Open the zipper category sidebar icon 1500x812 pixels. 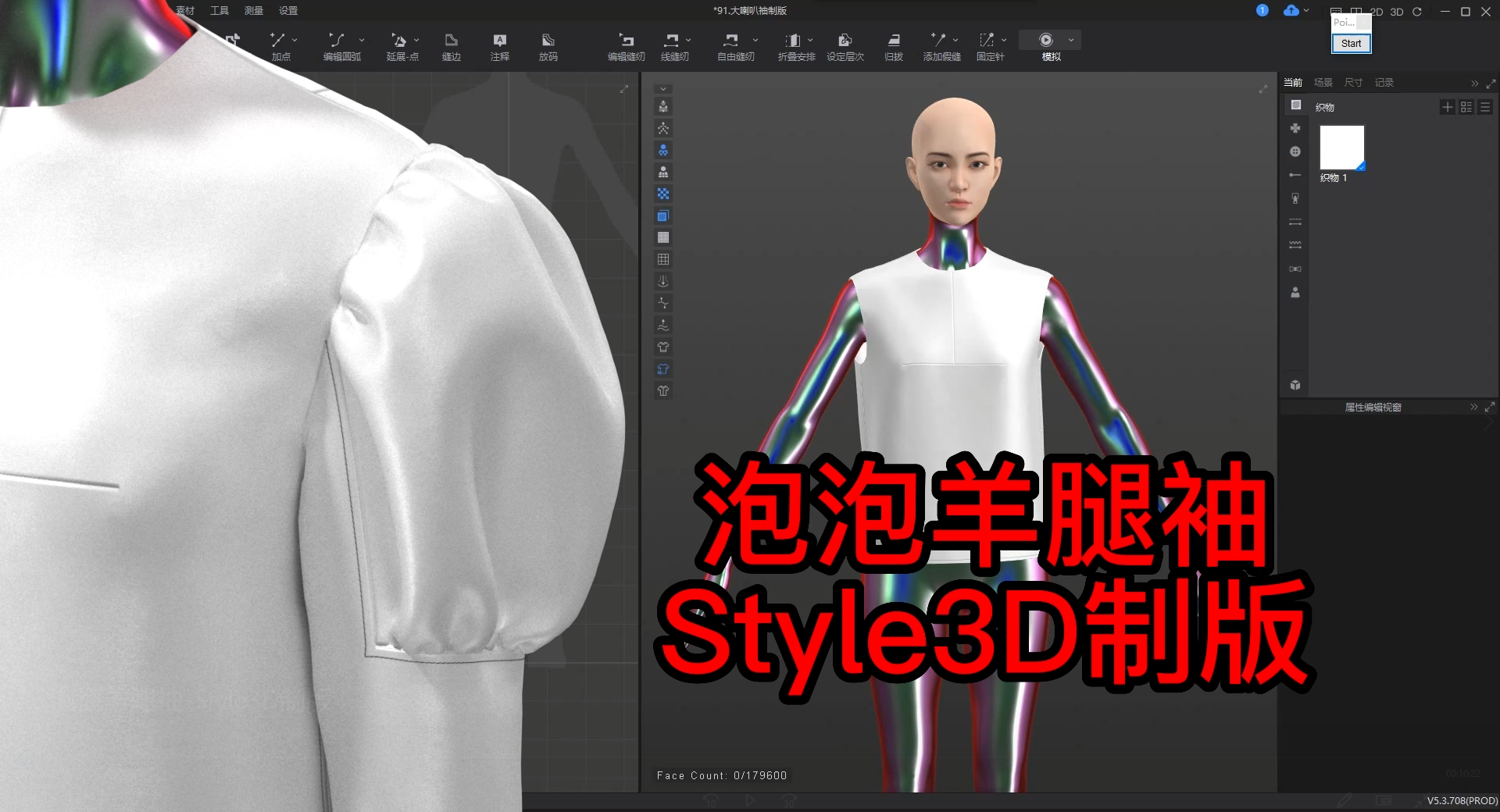tap(1295, 198)
